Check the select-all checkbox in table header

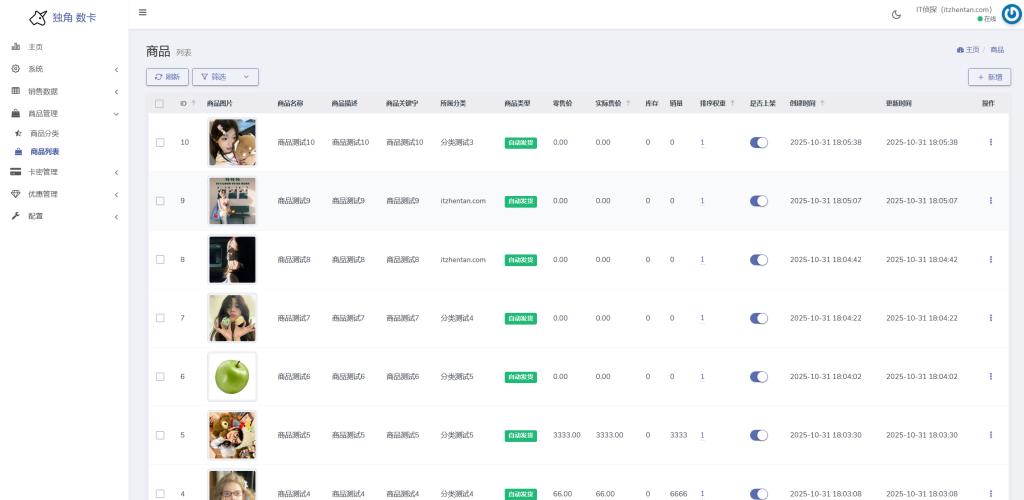click(x=160, y=103)
